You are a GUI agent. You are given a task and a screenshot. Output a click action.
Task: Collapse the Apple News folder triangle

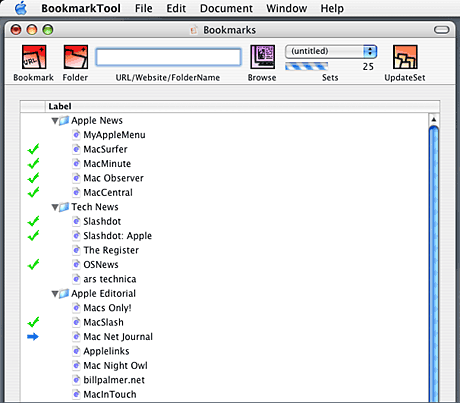[55, 121]
